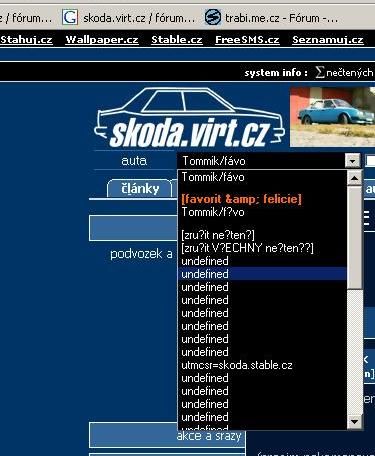Open the FreeSMS.cz link
Screen dimensions: 375x456
pos(247,40)
